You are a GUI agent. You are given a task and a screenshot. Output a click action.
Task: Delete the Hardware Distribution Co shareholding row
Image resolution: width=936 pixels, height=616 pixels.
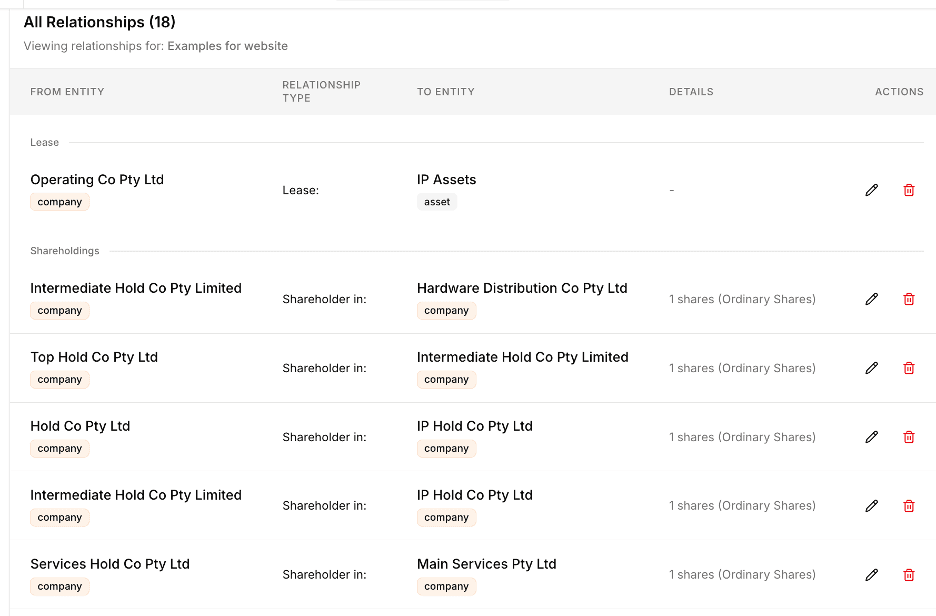(908, 299)
